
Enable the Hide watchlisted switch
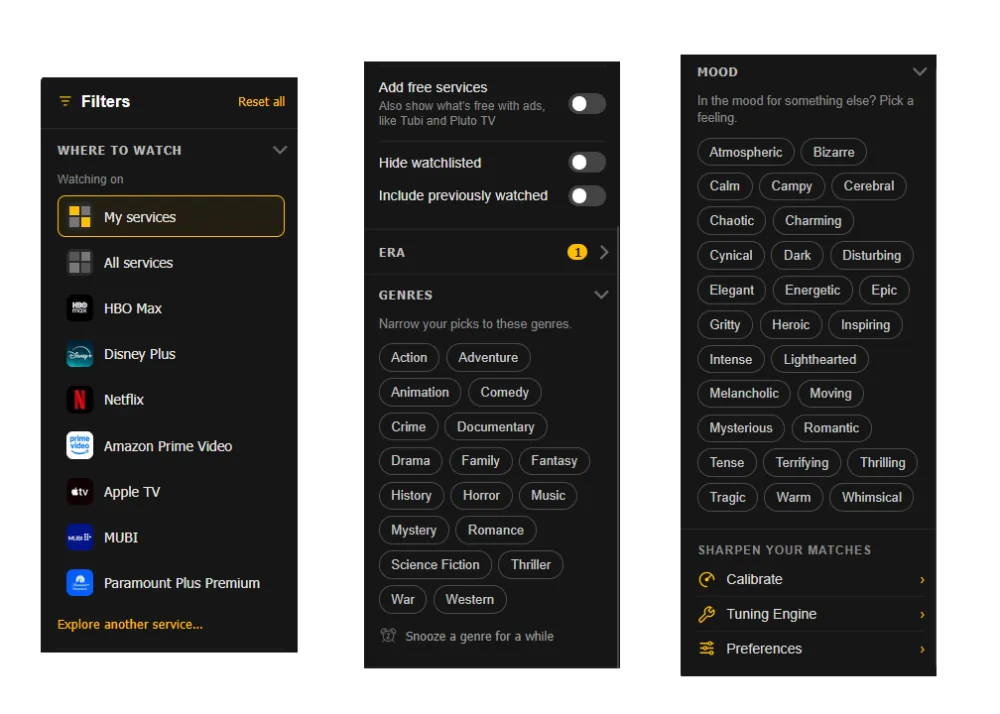(x=587, y=163)
